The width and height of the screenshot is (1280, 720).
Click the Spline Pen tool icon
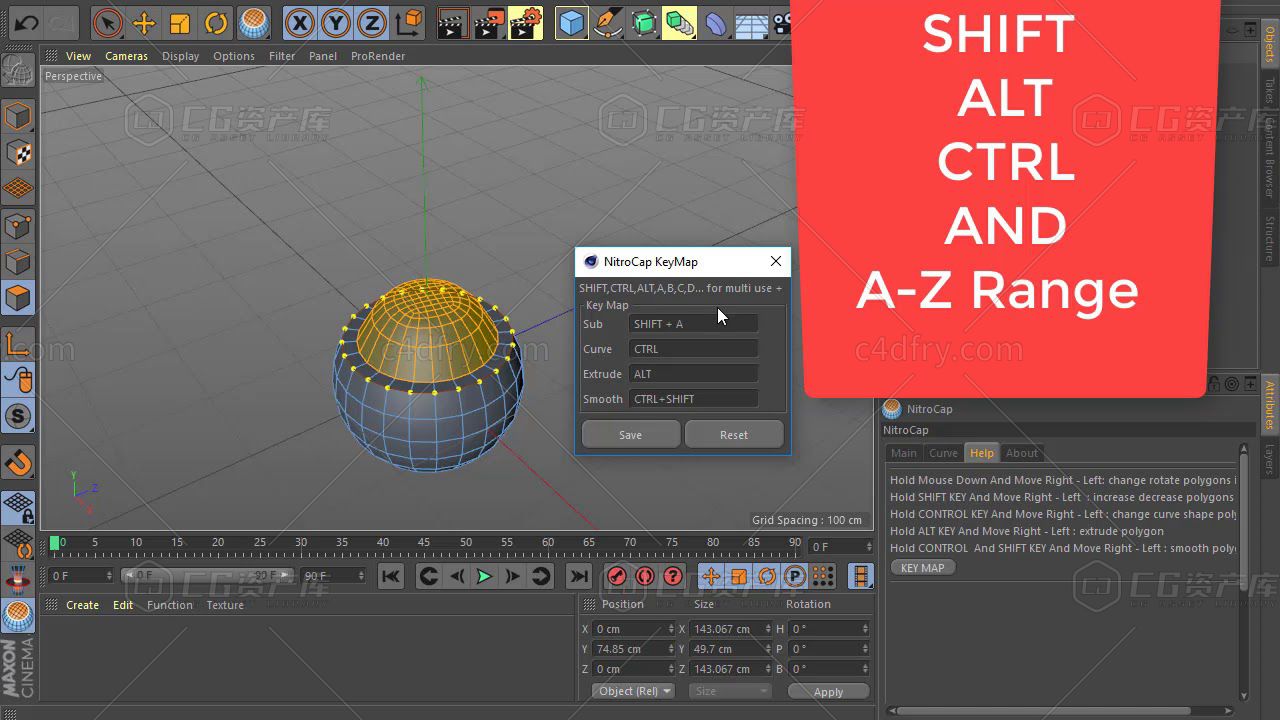pyautogui.click(x=608, y=22)
